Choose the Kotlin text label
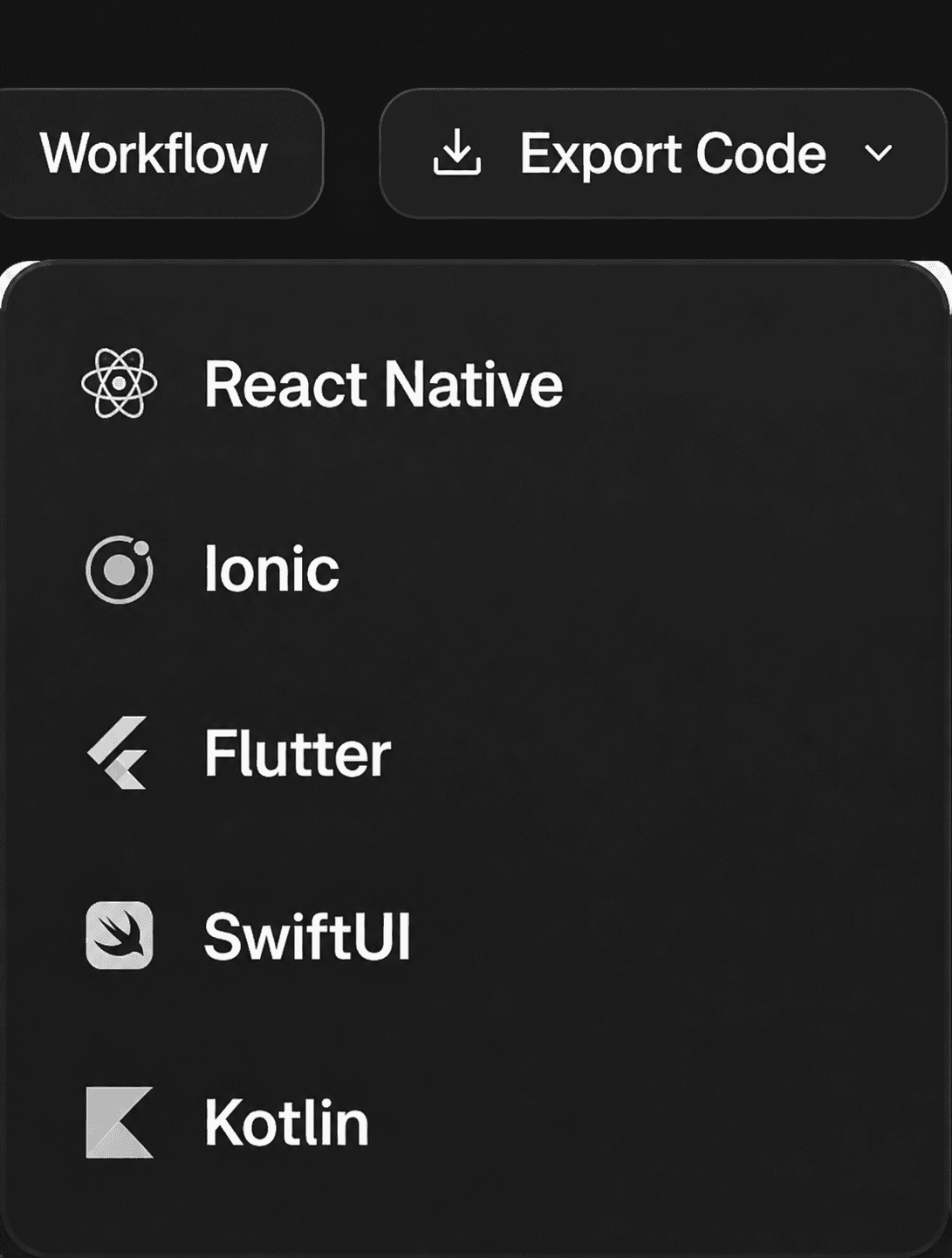 (x=286, y=1123)
